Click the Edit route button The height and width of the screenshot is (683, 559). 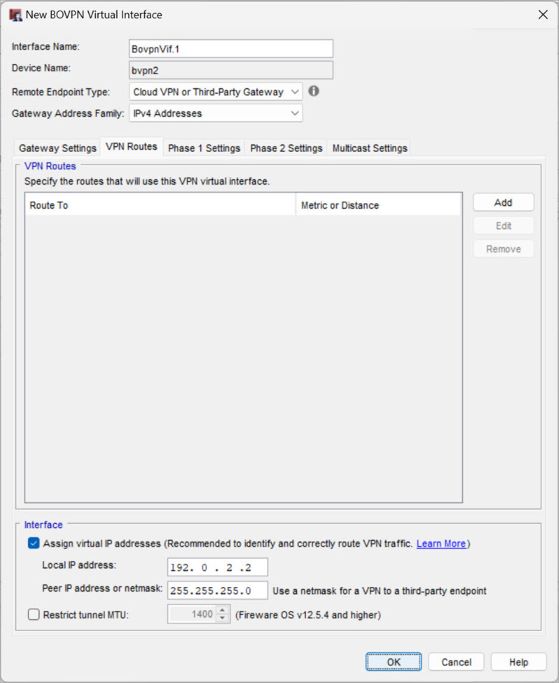[503, 226]
